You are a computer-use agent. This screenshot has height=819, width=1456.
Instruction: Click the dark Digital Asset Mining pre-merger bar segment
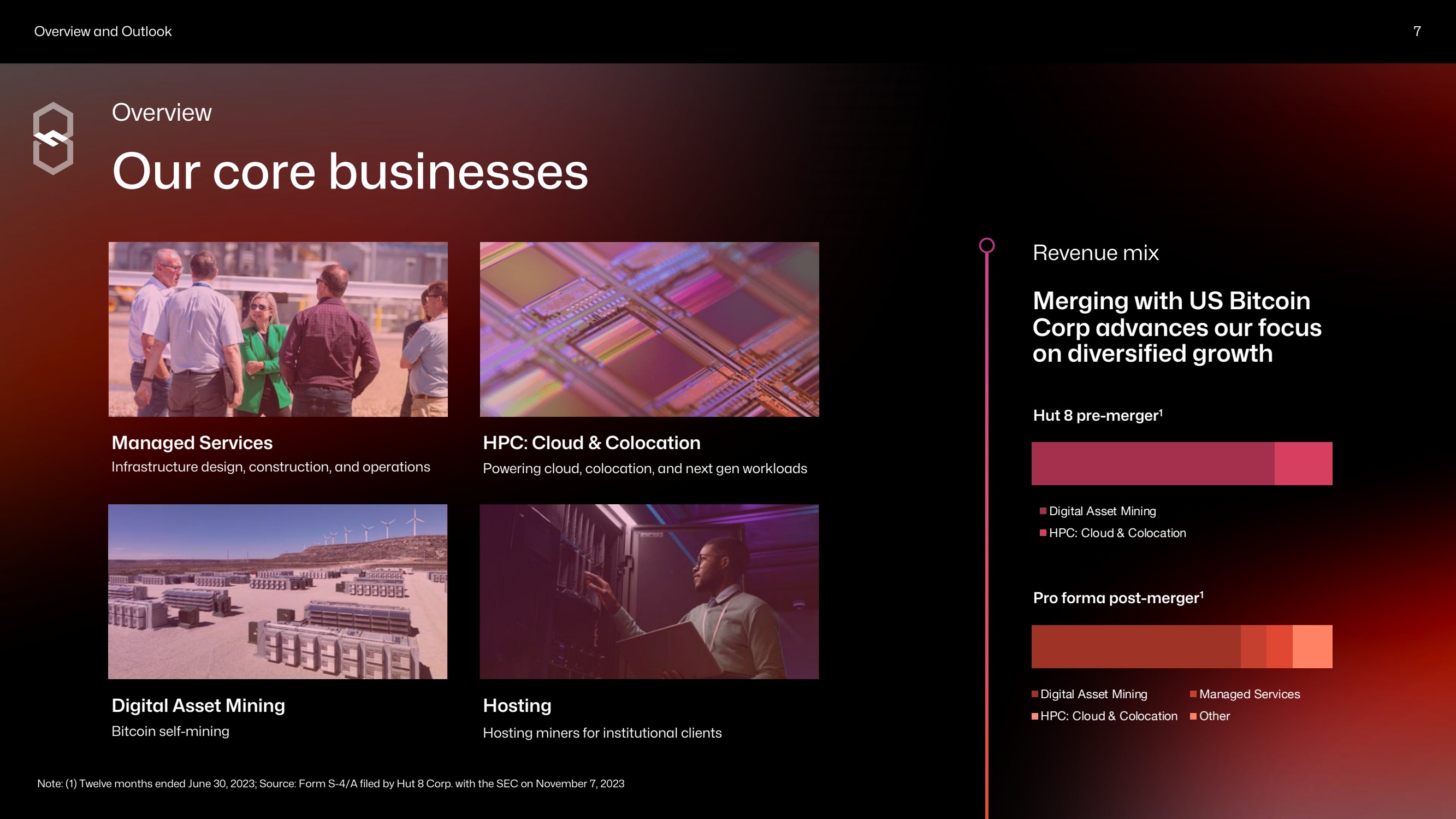(1152, 463)
